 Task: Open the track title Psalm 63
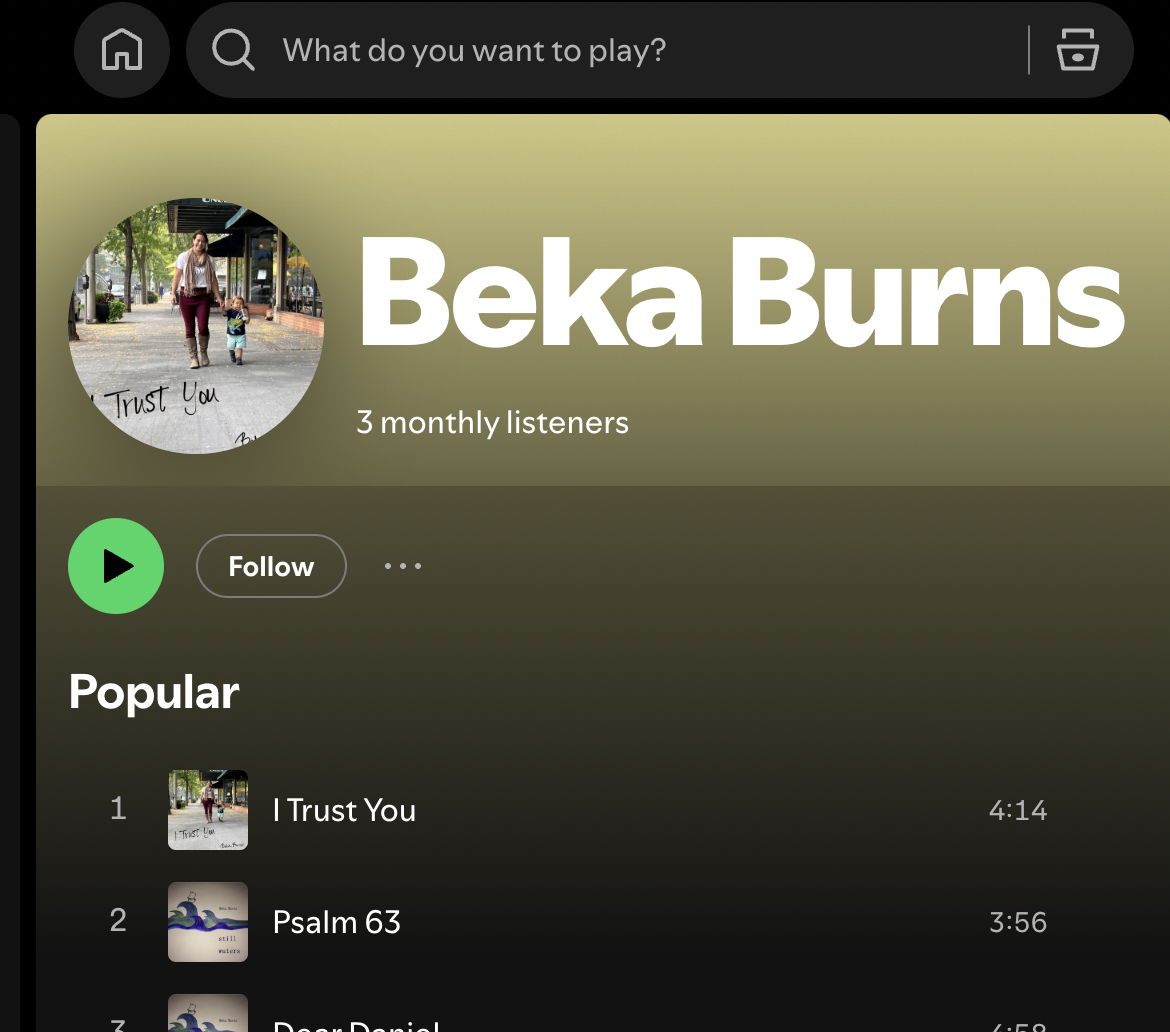(x=337, y=922)
